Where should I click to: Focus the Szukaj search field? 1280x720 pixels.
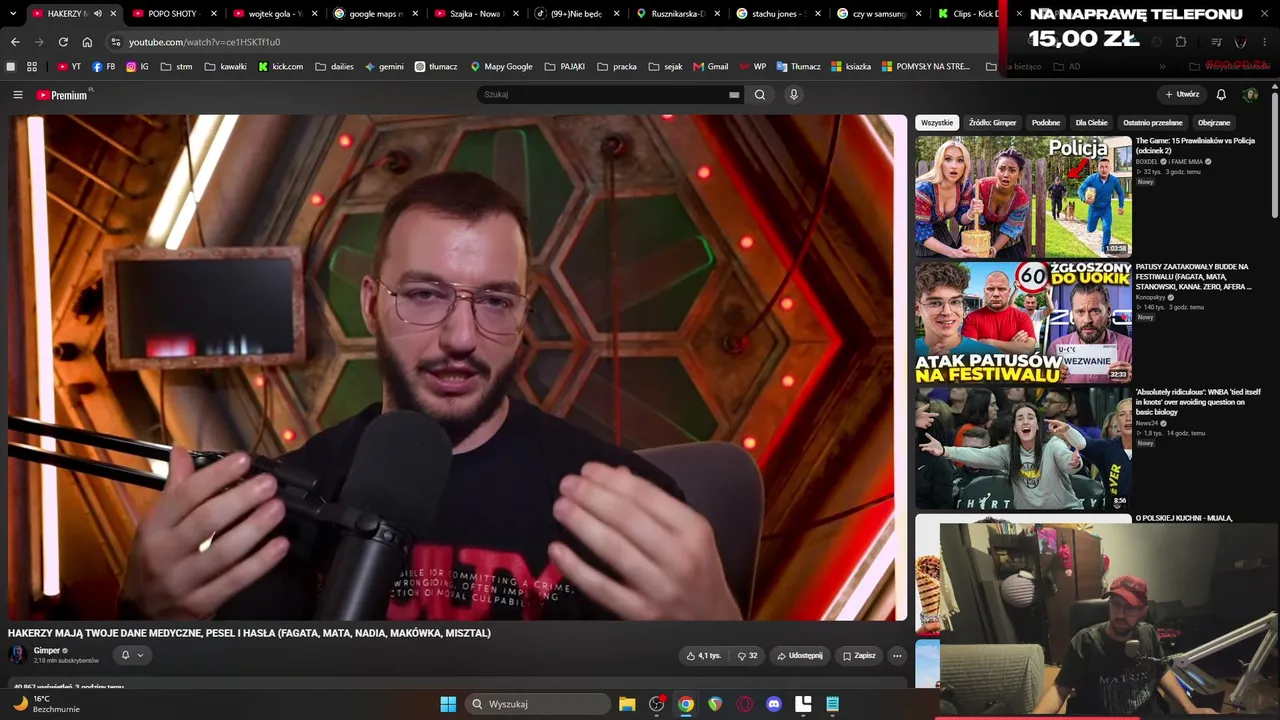pos(604,95)
